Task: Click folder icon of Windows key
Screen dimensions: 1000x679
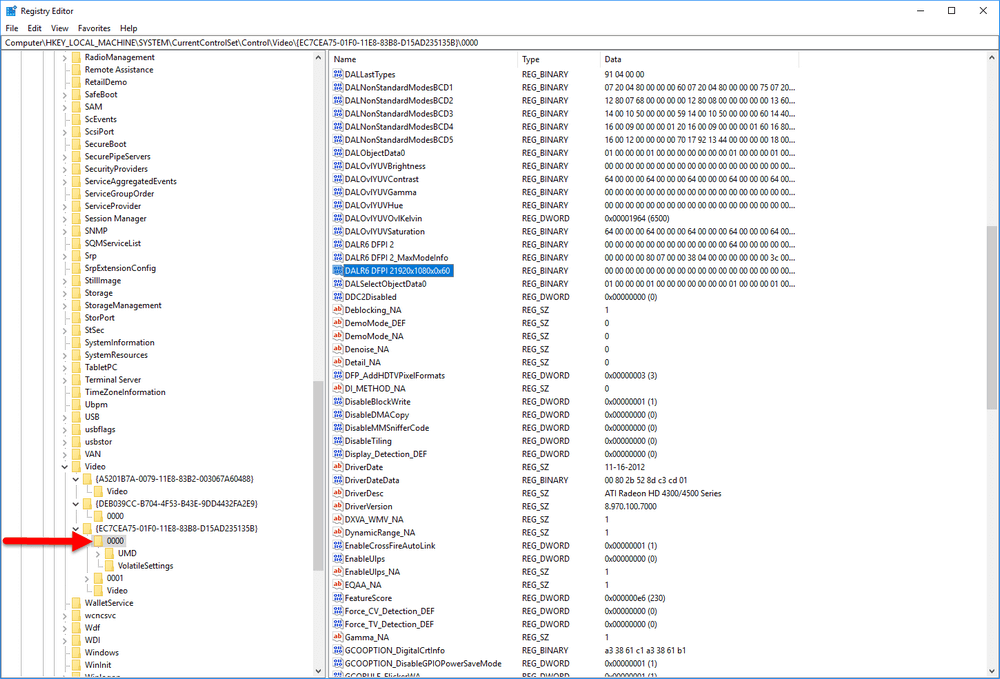Action: [x=77, y=652]
